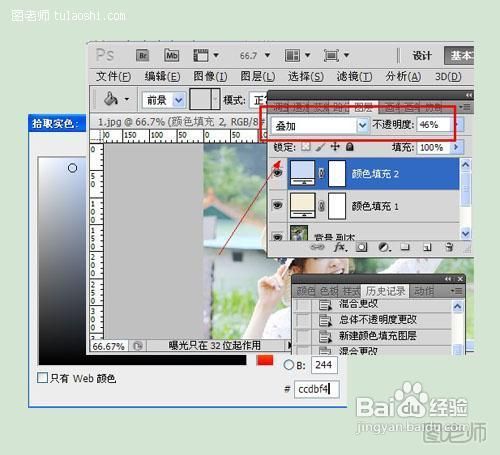Open the 图像(I) menu
The height and width of the screenshot is (455, 500).
coord(210,77)
